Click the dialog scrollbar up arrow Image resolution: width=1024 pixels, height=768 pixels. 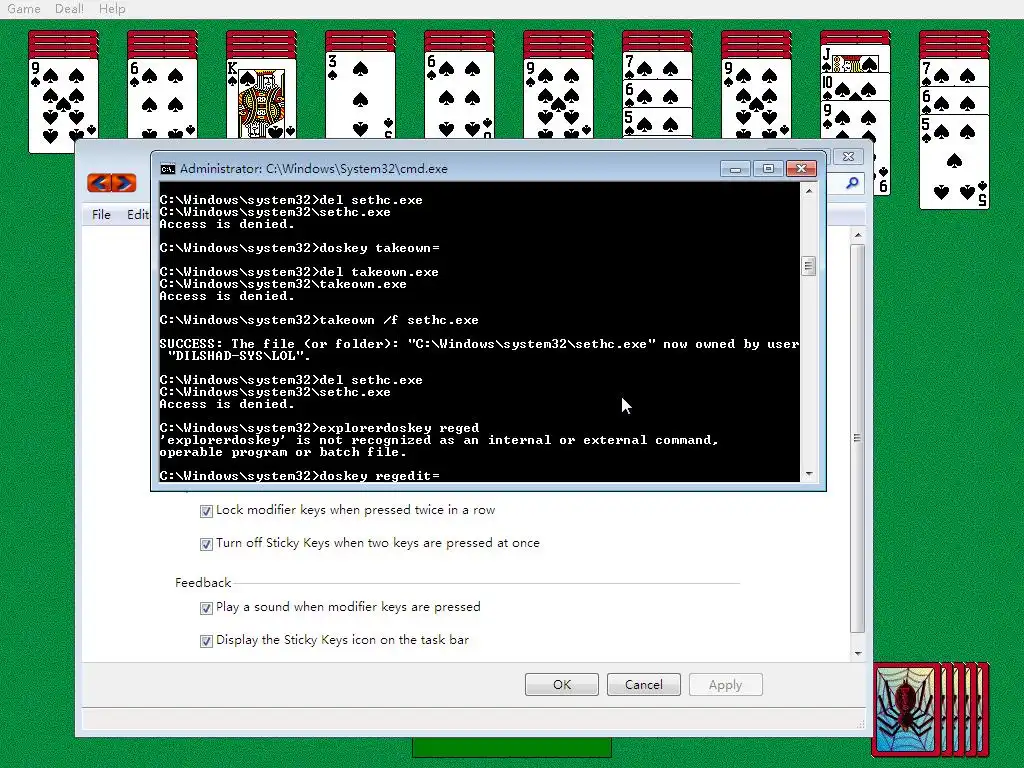[858, 235]
